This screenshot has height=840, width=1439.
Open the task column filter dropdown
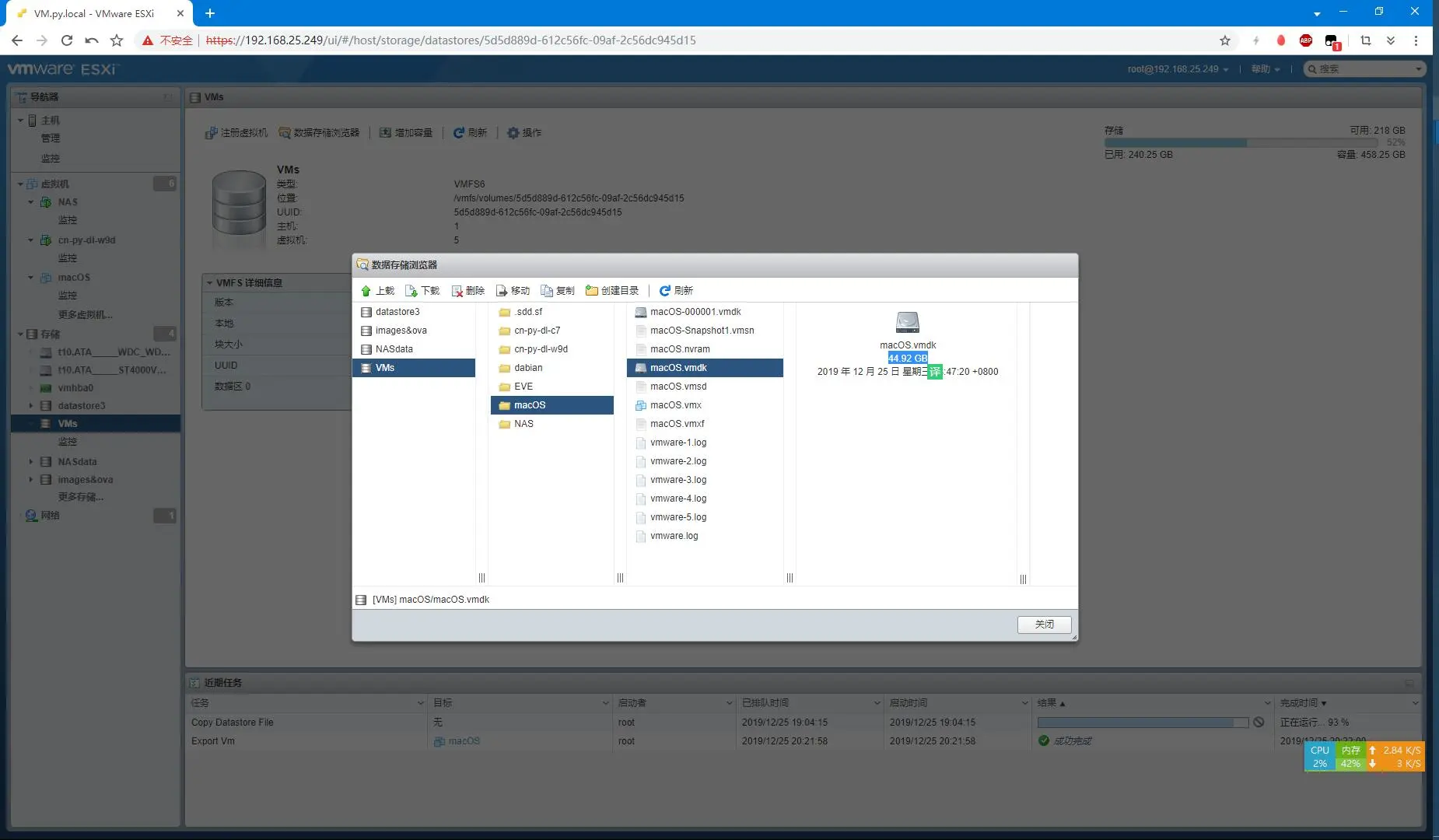click(x=421, y=703)
